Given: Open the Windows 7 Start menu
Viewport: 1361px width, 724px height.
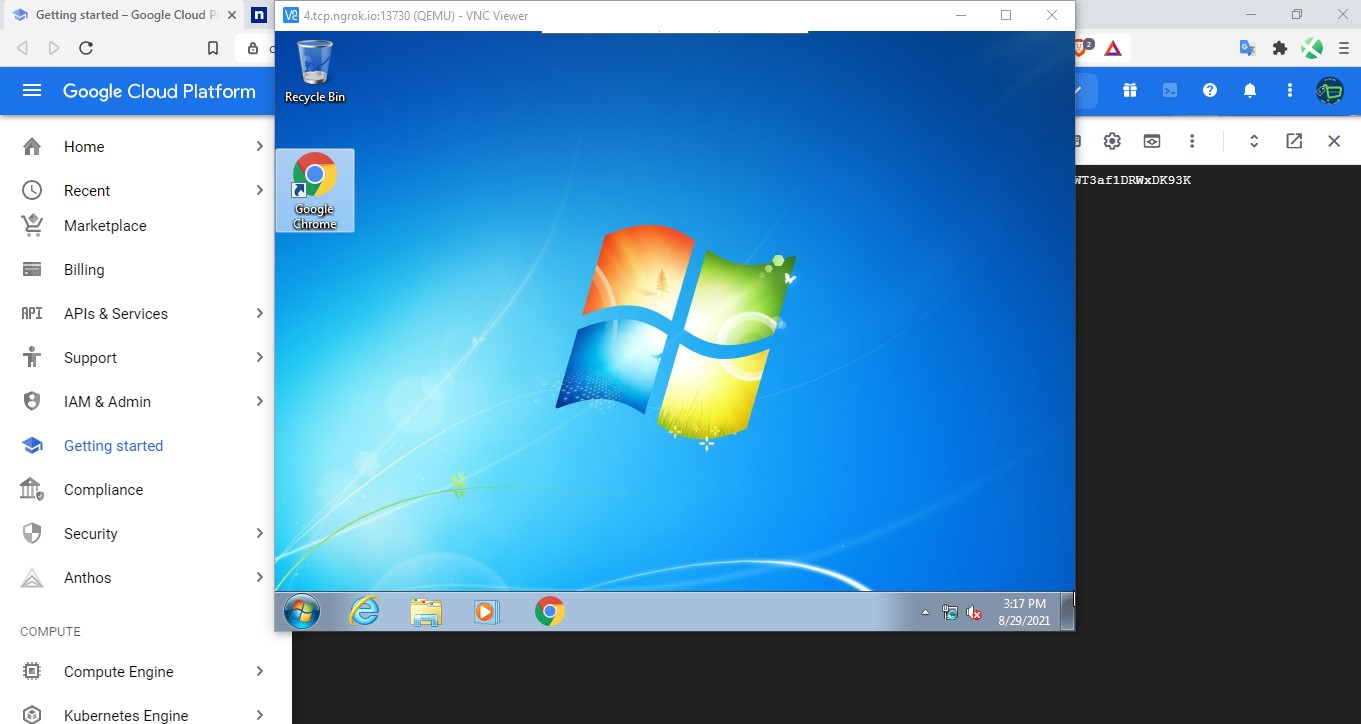Looking at the screenshot, I should click(301, 611).
